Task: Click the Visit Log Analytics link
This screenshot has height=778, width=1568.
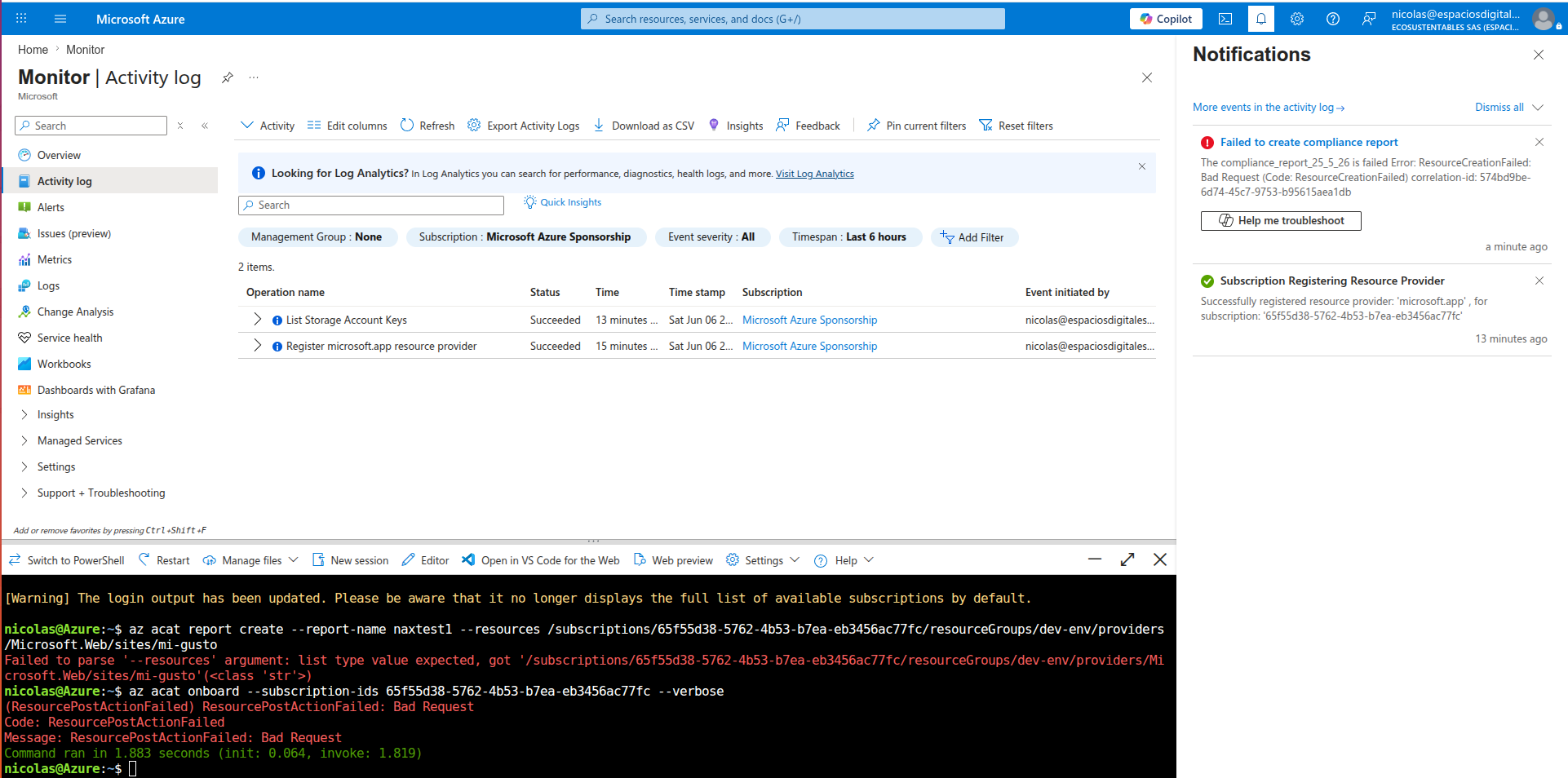Action: [x=814, y=174]
